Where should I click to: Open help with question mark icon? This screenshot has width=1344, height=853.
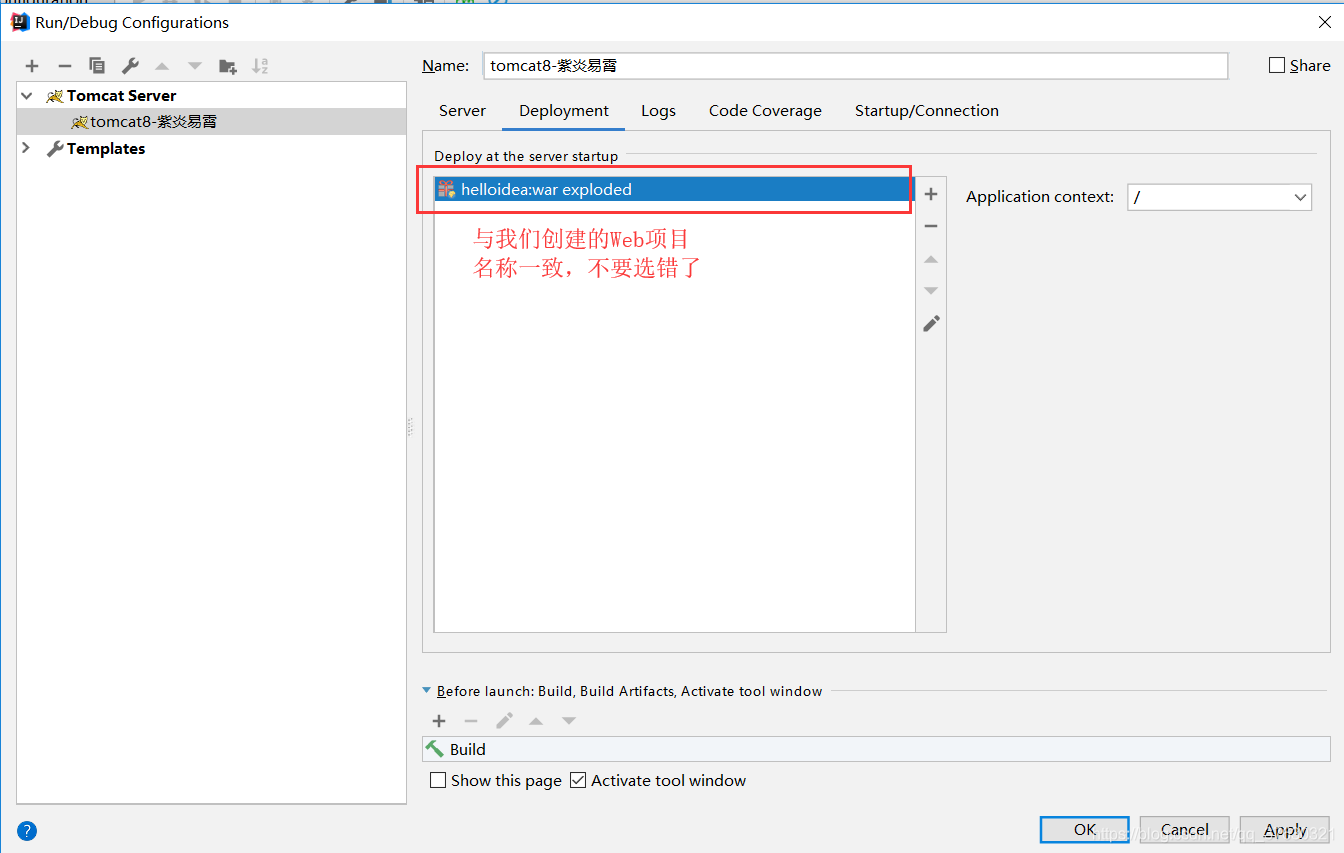pos(27,830)
